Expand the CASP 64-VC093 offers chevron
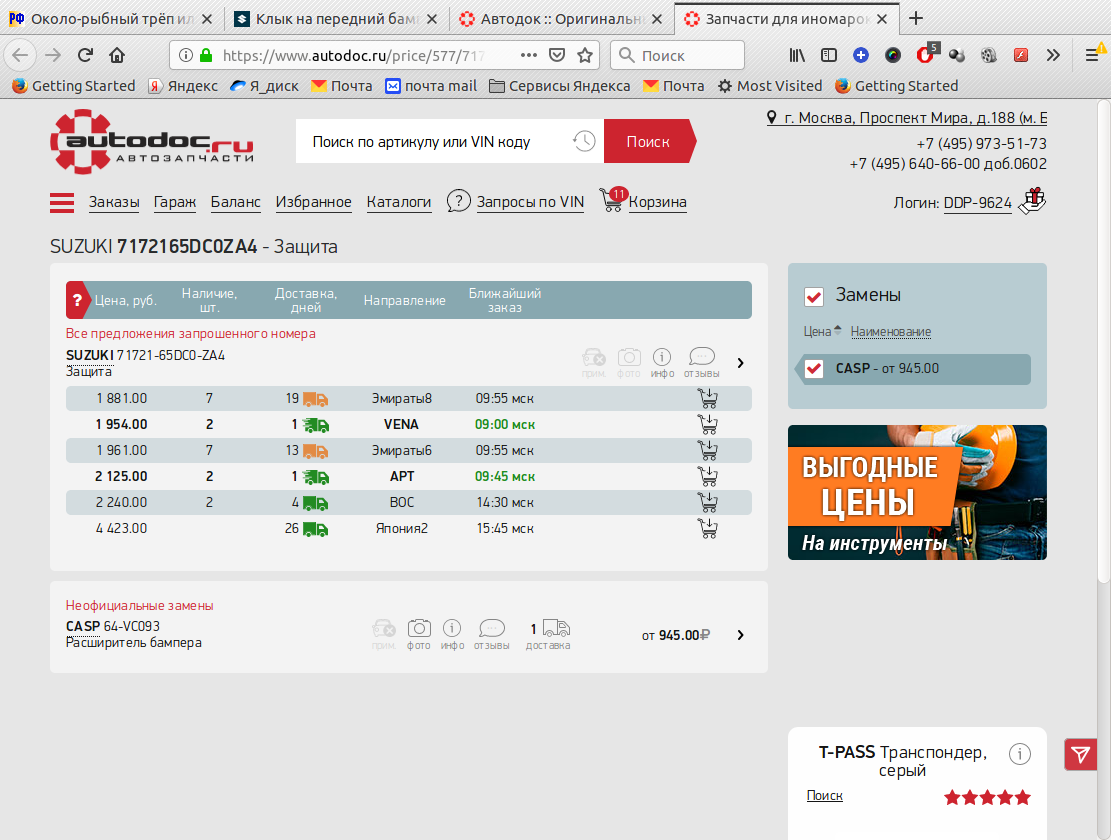This screenshot has width=1111, height=840. coord(740,635)
